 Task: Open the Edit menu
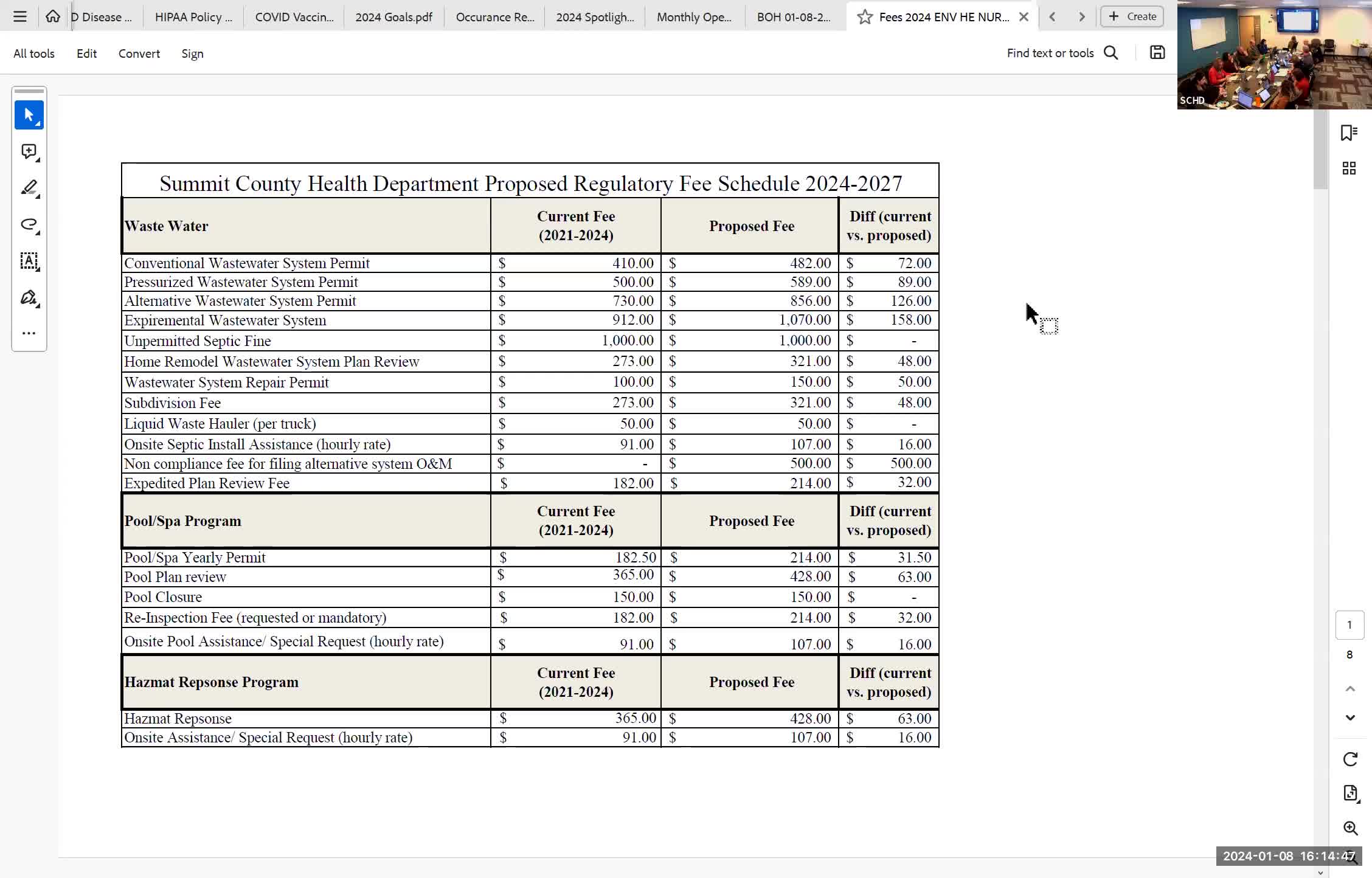click(86, 54)
